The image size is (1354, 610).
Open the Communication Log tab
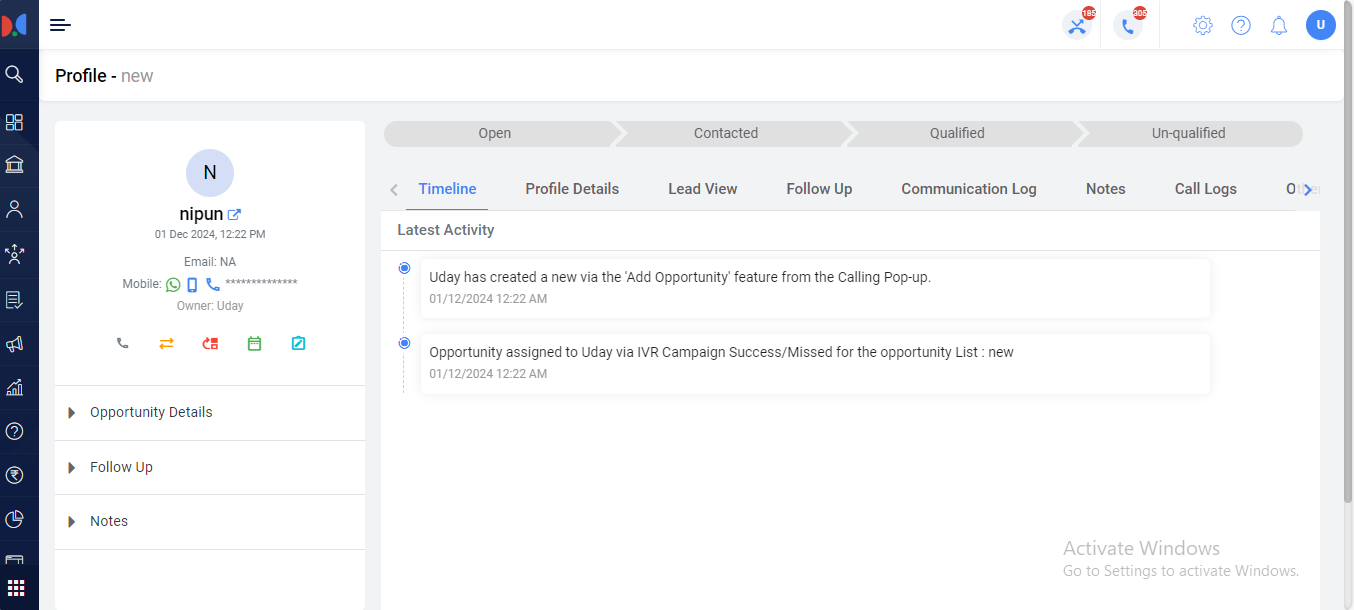tap(968, 189)
